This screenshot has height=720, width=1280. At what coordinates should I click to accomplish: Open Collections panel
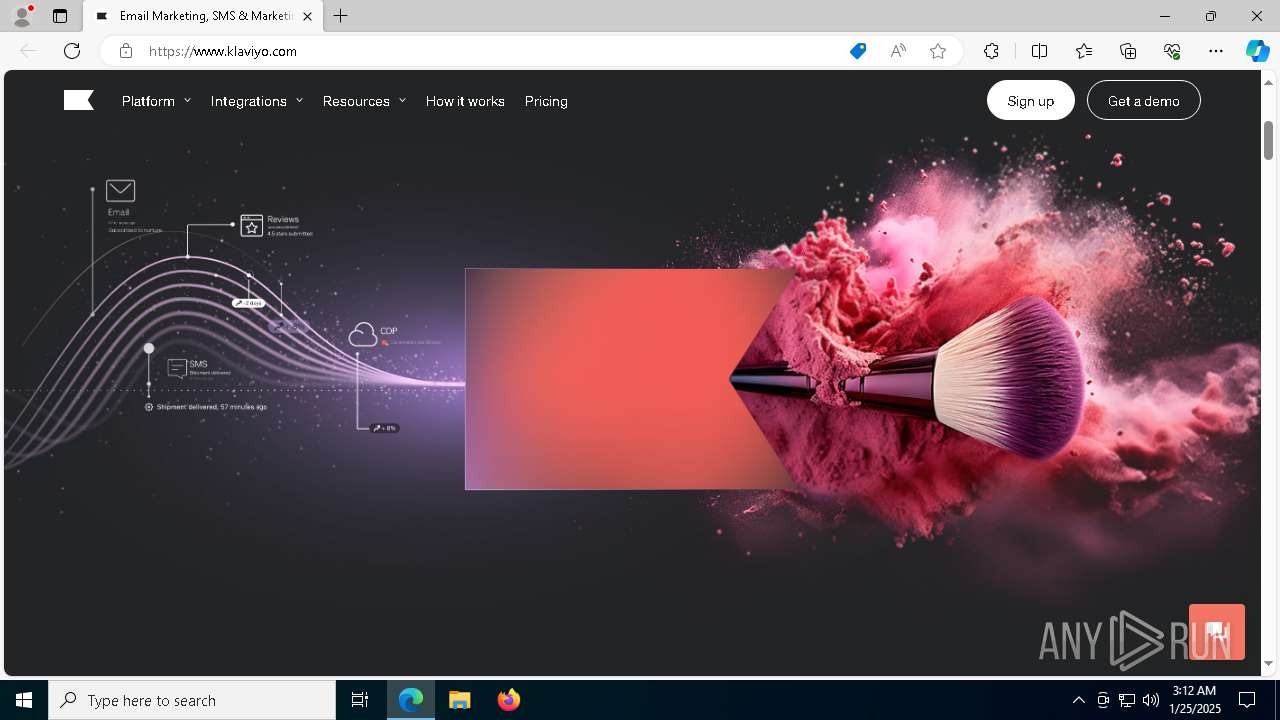(1128, 51)
